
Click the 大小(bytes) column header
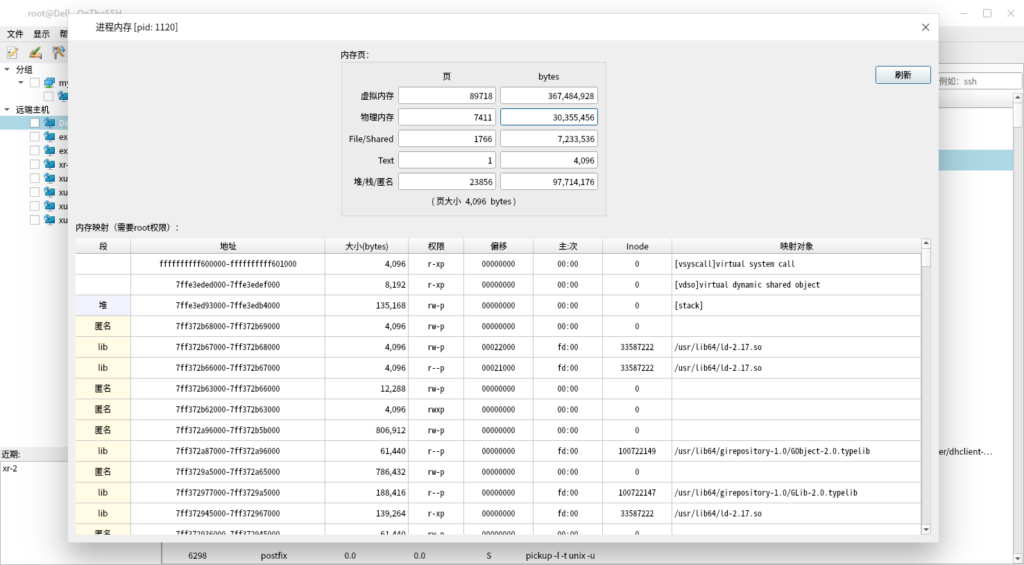(369, 246)
